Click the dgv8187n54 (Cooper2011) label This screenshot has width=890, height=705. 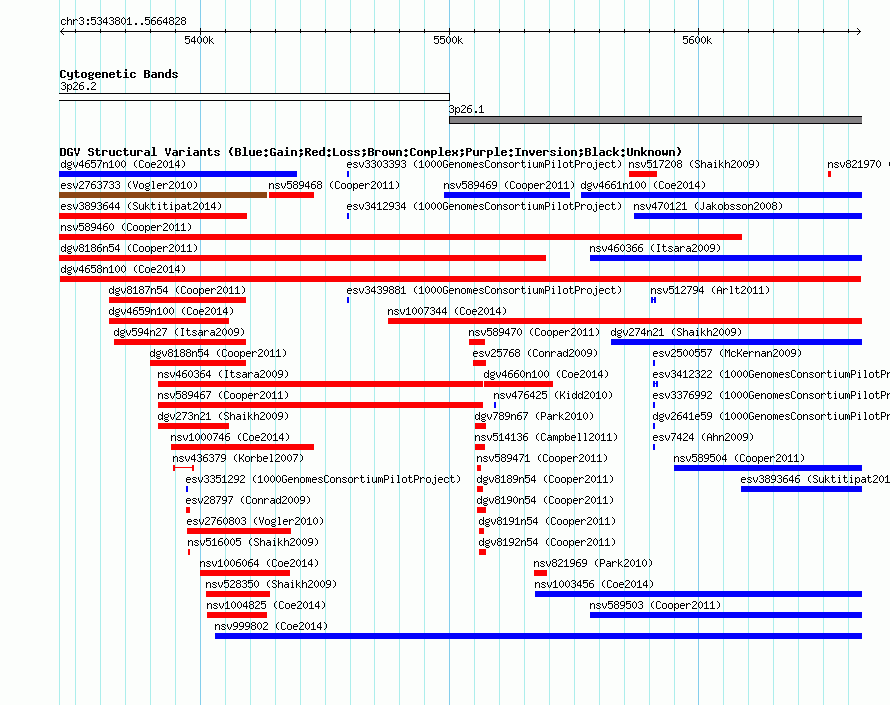pos(177,291)
